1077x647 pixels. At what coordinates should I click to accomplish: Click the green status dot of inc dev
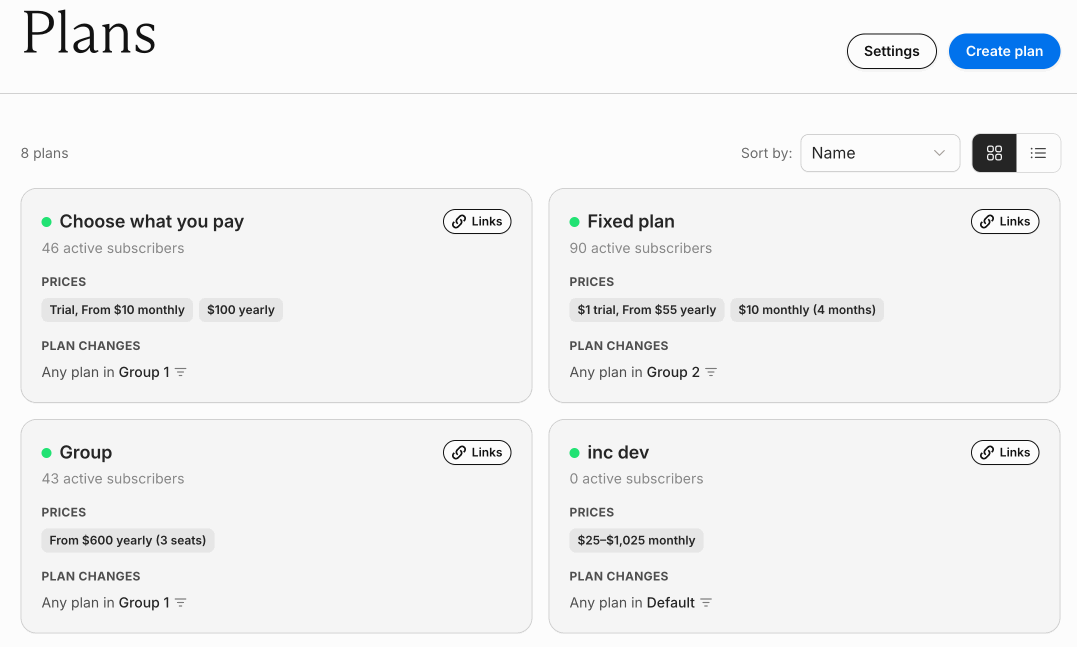click(574, 453)
